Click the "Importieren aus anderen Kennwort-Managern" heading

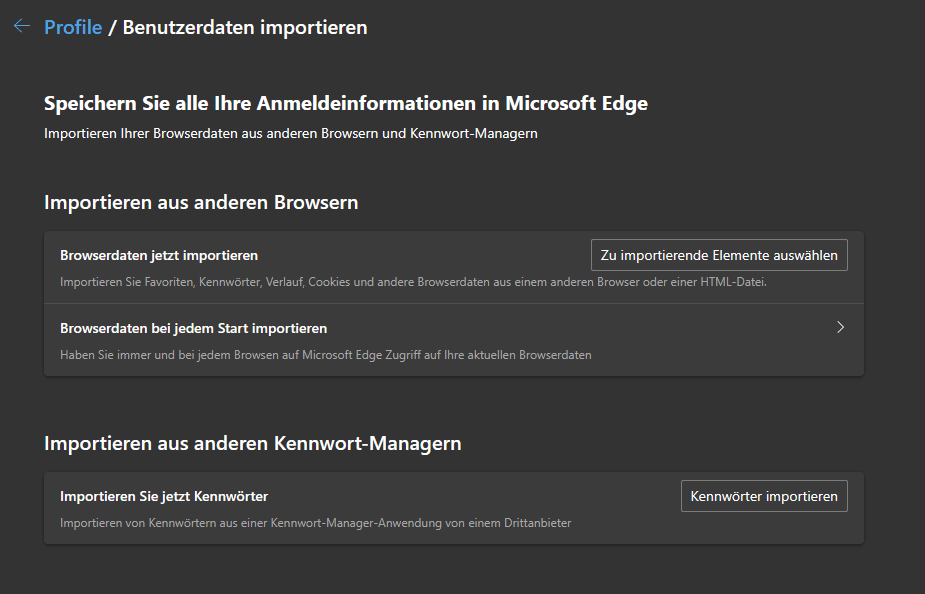(252, 443)
